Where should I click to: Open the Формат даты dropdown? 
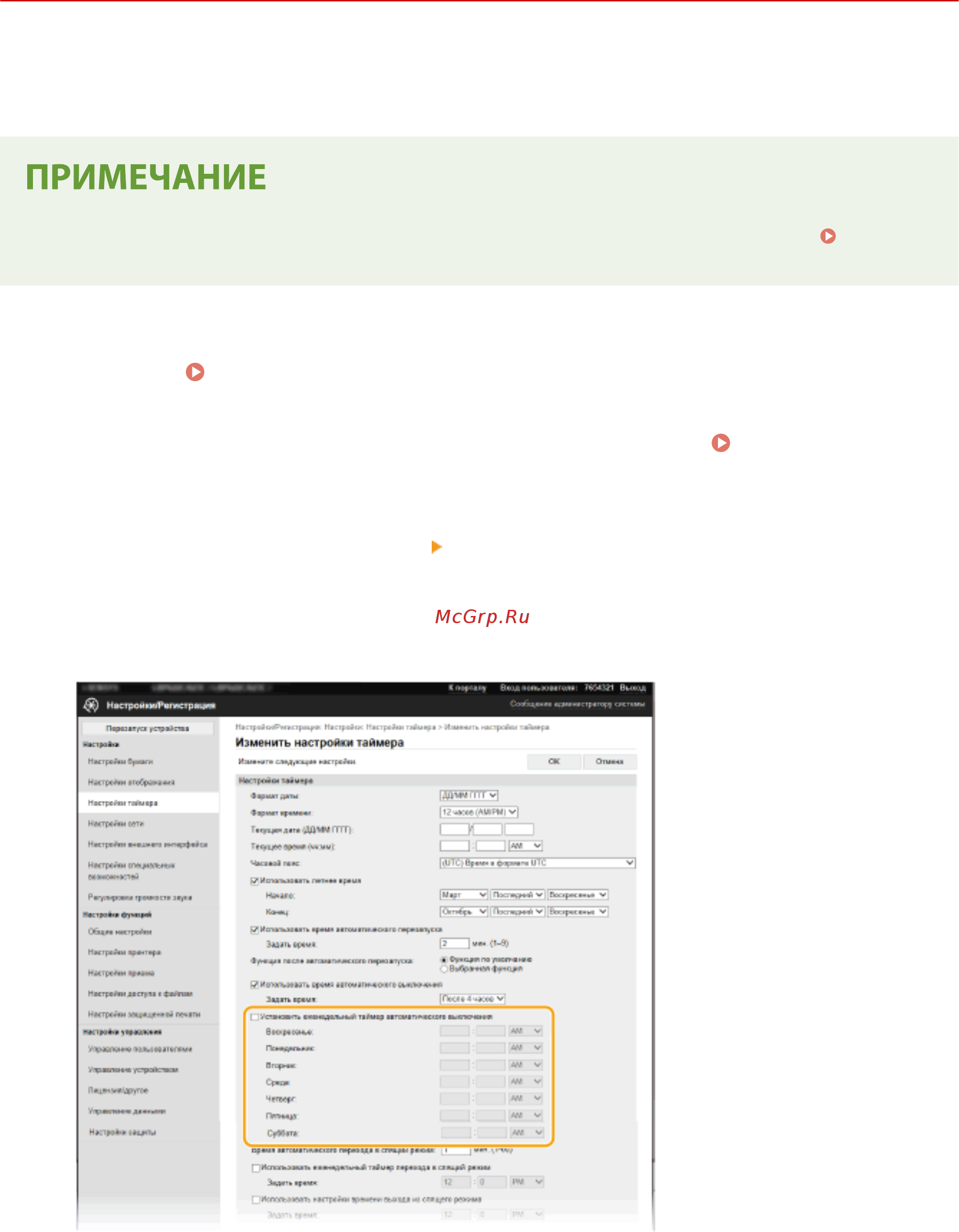[469, 796]
